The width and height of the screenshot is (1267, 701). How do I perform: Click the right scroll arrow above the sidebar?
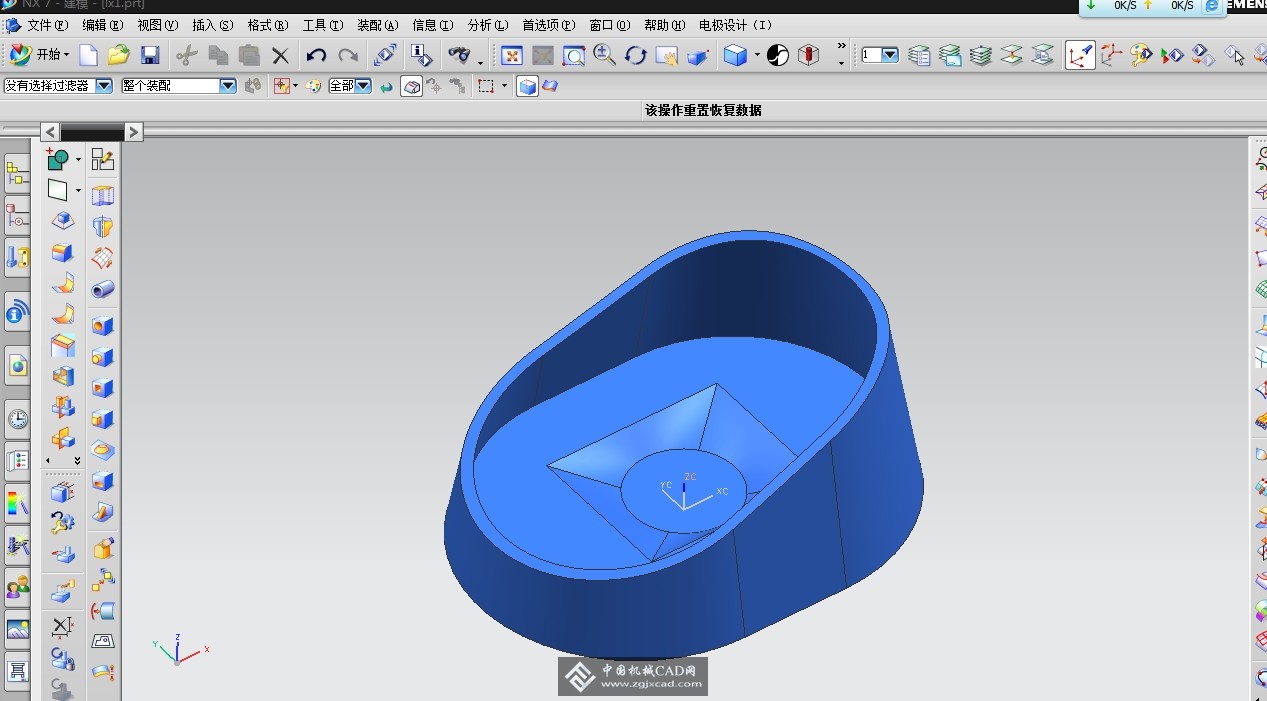coord(134,132)
